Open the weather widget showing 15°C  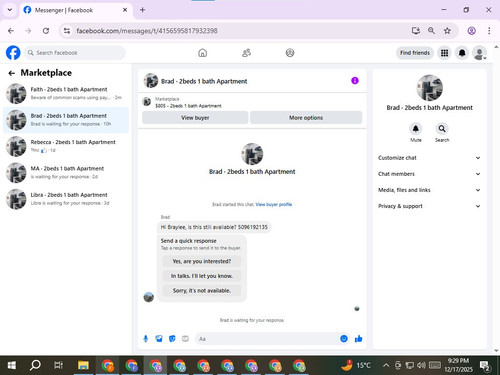click(x=356, y=365)
